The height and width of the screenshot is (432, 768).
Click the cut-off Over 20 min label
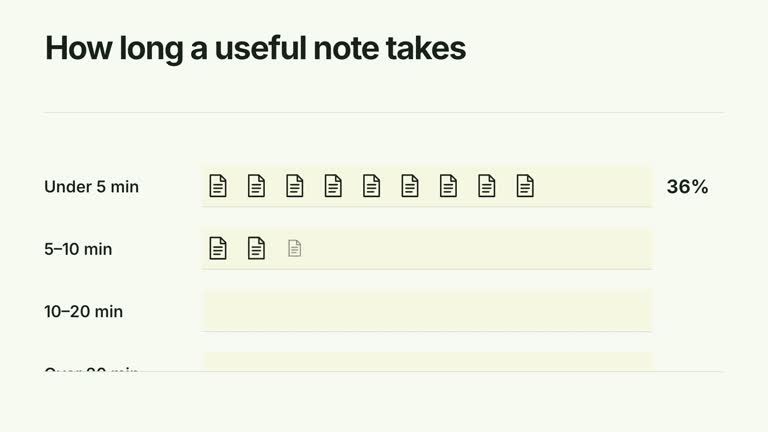pyautogui.click(x=91, y=369)
